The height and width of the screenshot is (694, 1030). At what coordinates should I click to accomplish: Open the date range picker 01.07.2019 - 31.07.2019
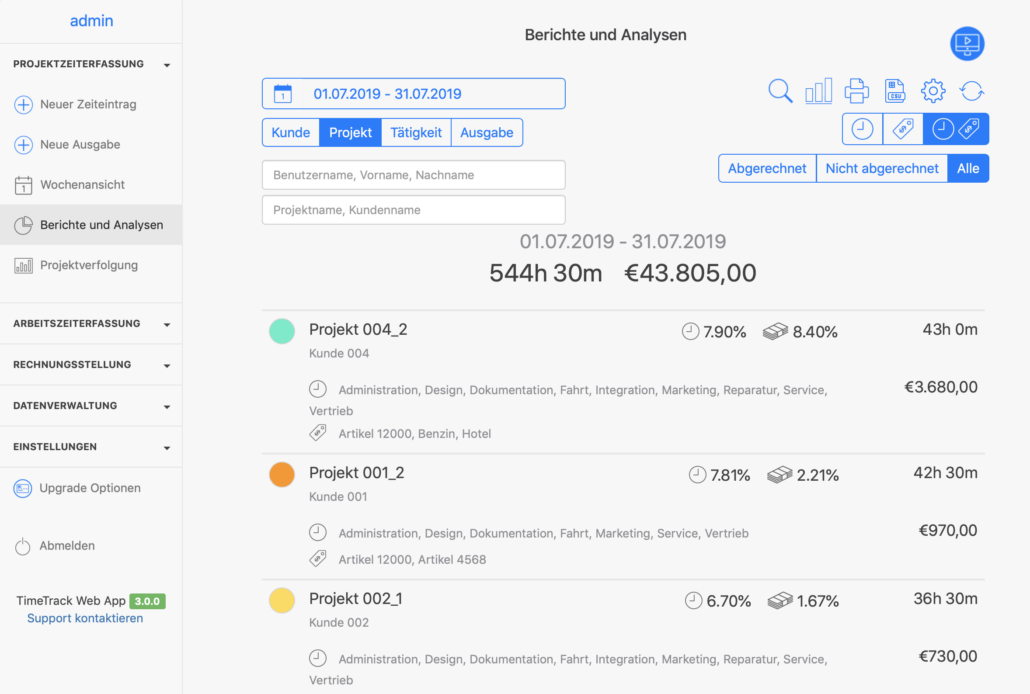click(x=414, y=93)
